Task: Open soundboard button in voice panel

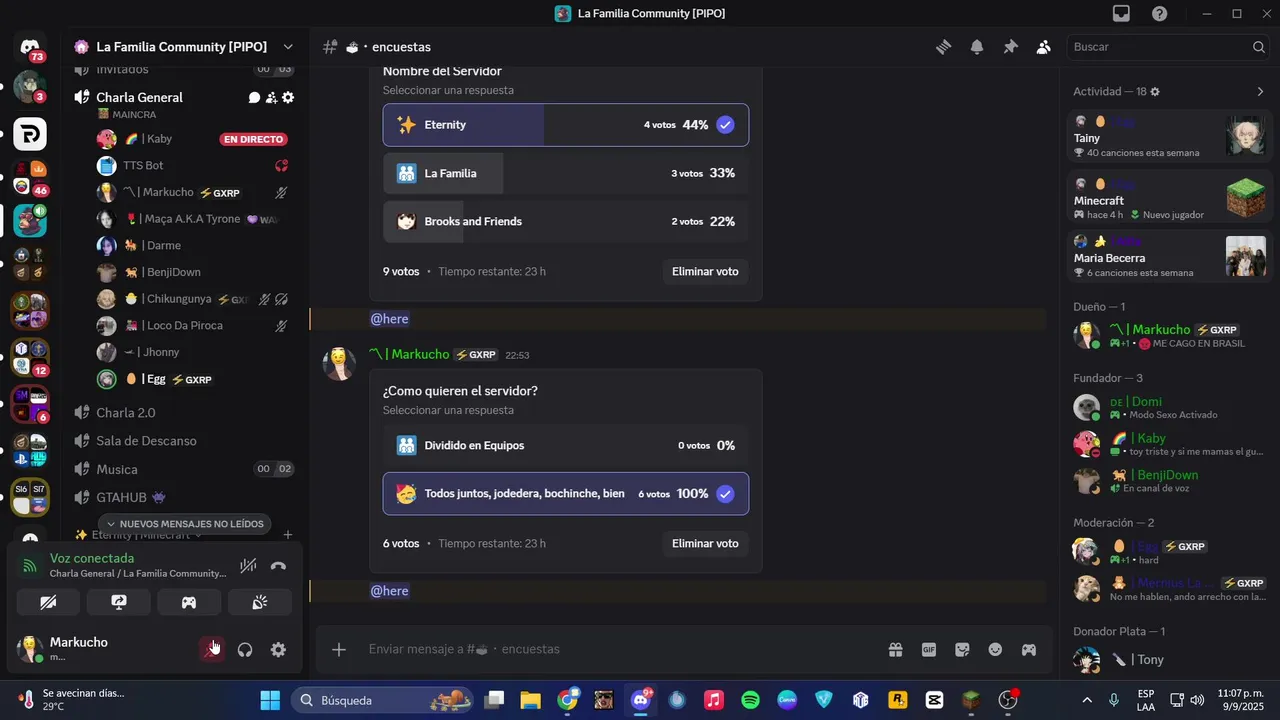Action: [259, 602]
